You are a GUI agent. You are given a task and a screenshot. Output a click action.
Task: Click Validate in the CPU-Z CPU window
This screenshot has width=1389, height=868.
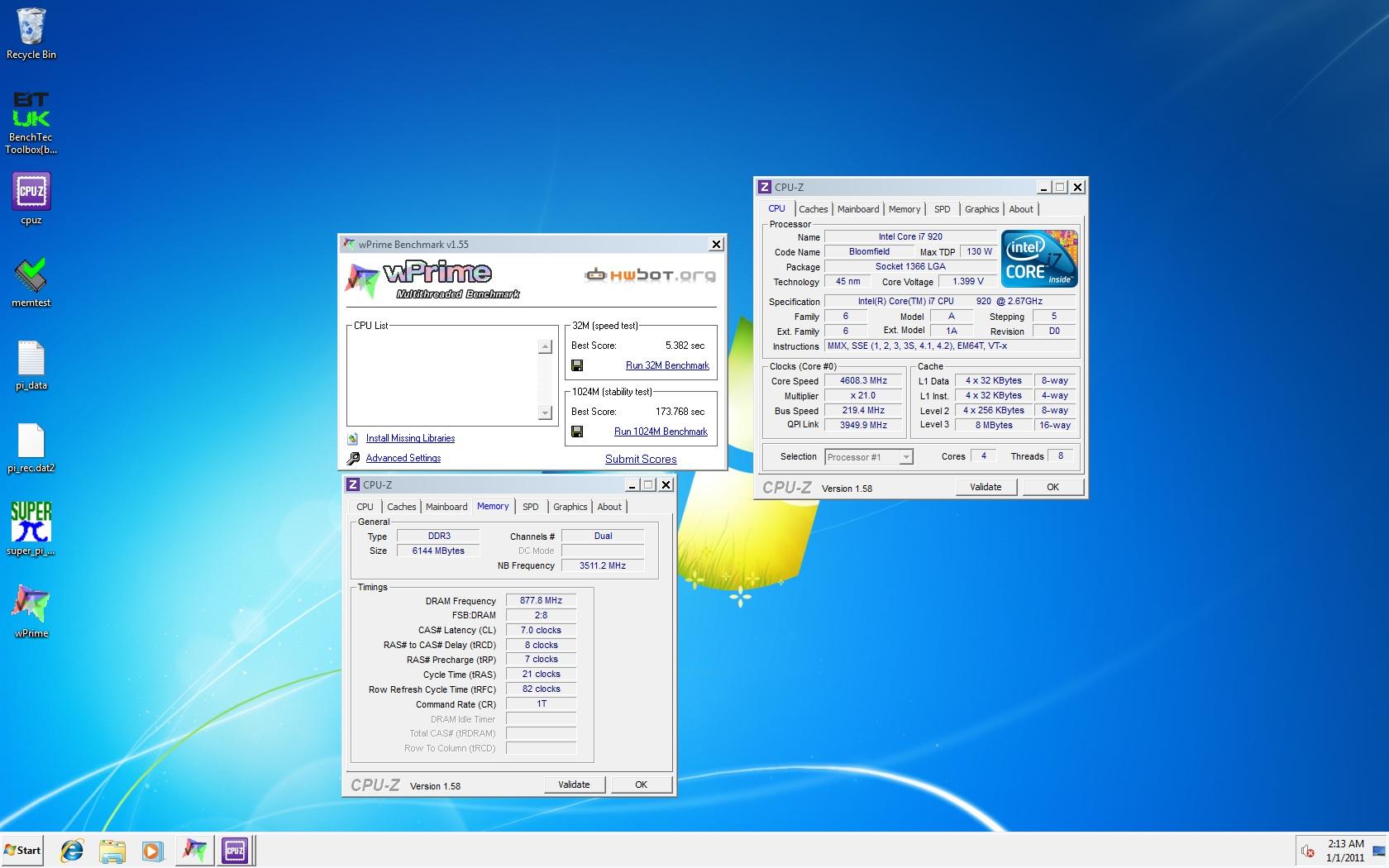coord(986,487)
